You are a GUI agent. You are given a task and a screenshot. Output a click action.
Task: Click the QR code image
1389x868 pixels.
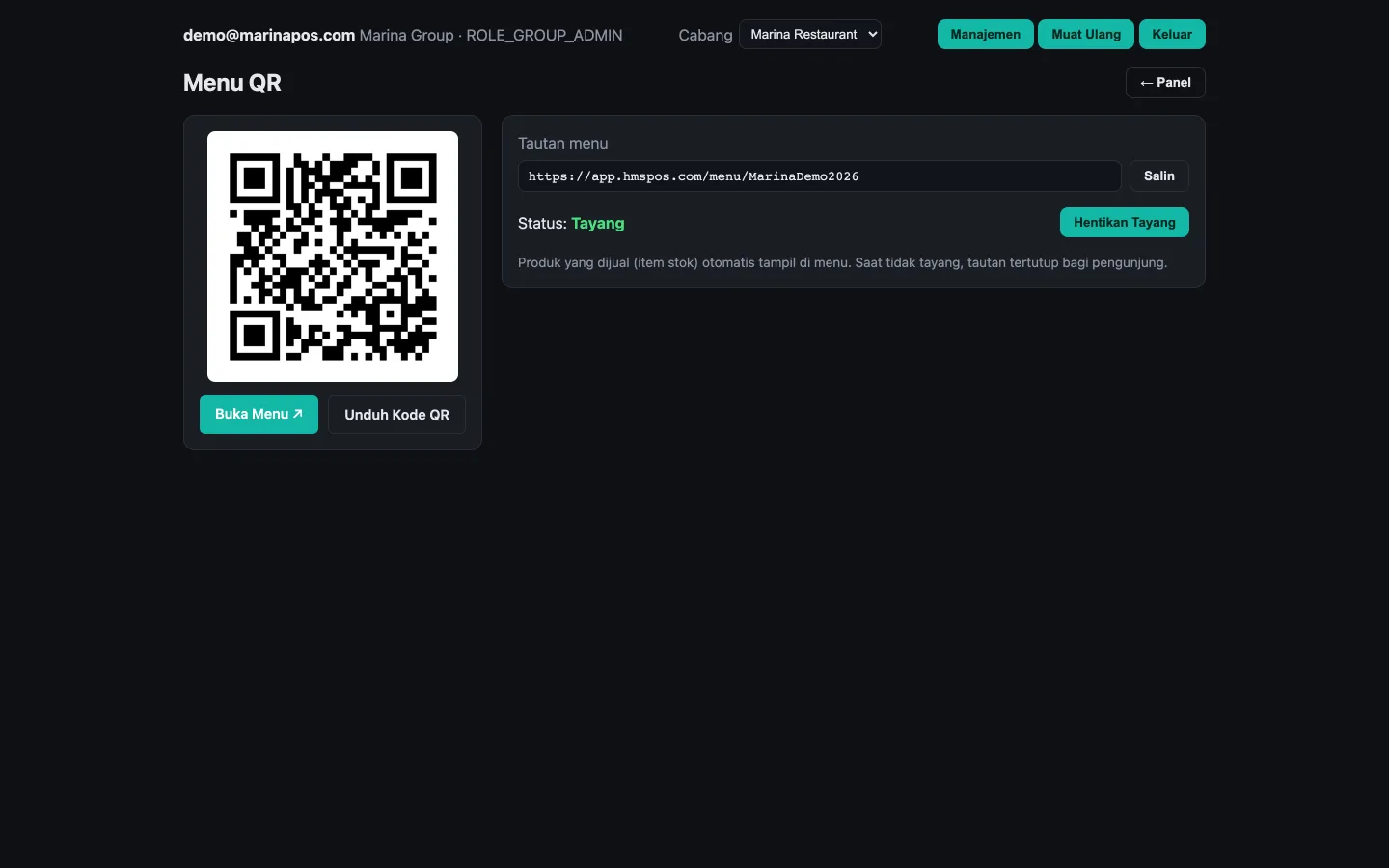pos(333,257)
